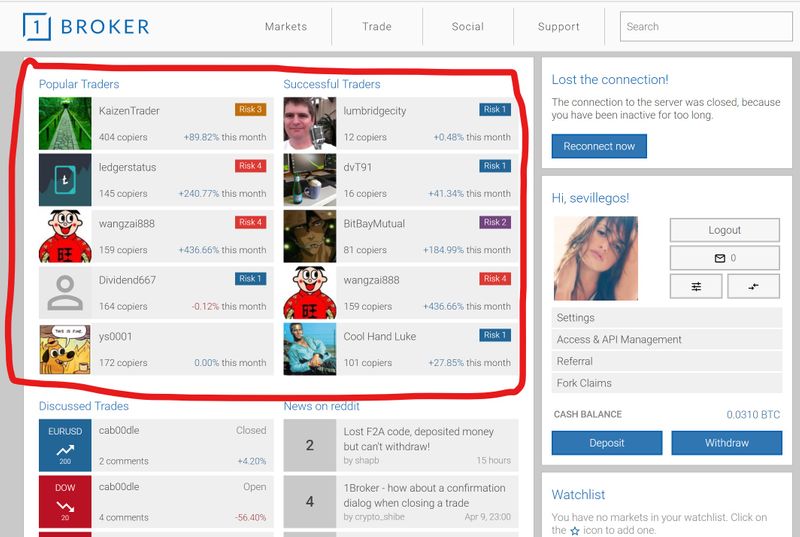800x537 pixels.
Task: Open the Trade menu
Action: (x=377, y=27)
